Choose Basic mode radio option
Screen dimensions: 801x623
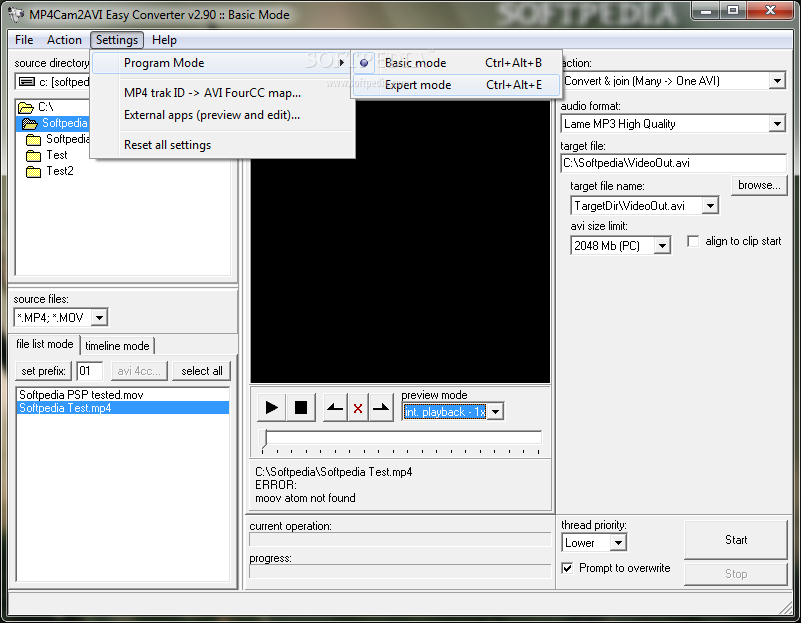[x=456, y=63]
